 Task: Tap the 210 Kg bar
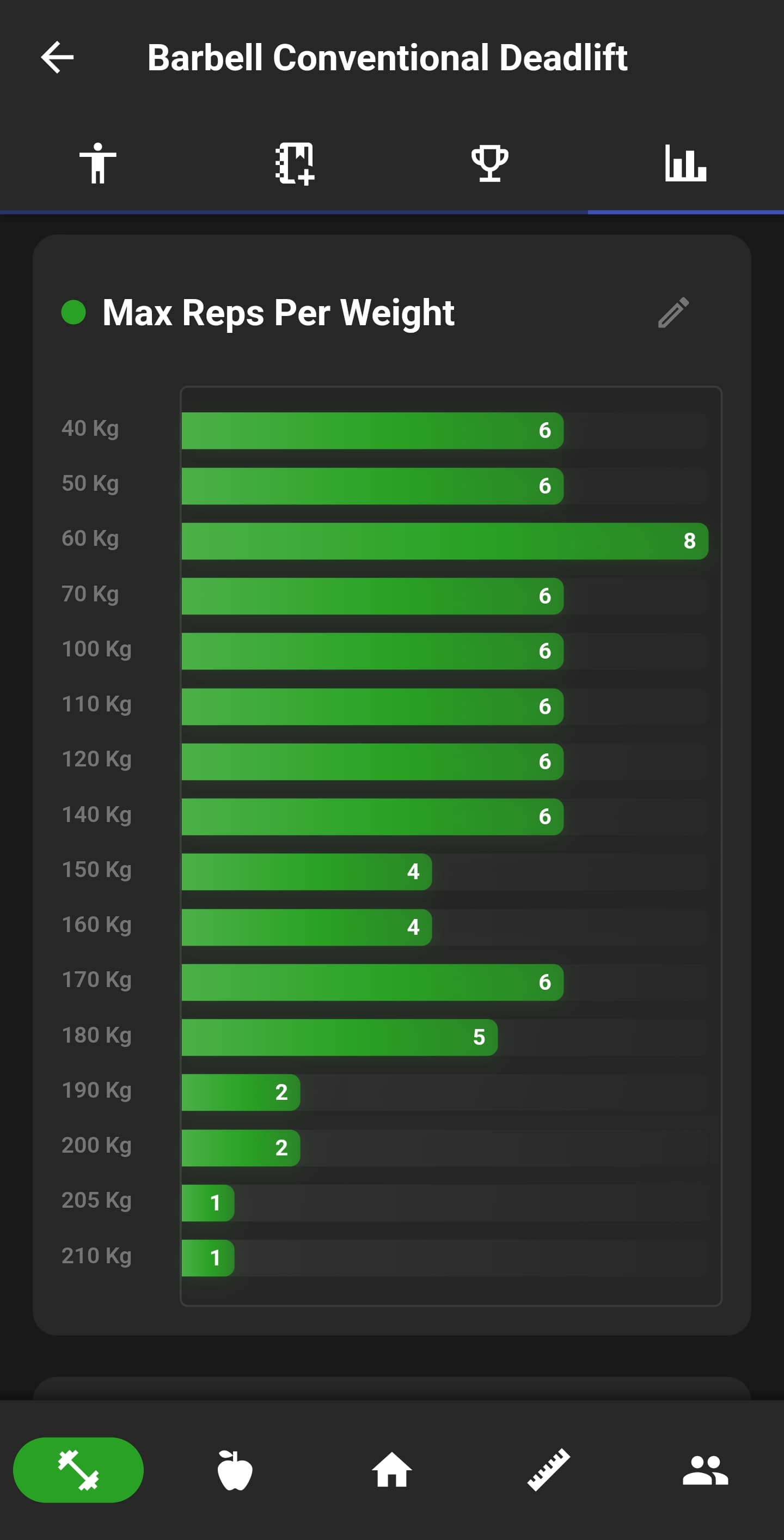coord(207,1256)
